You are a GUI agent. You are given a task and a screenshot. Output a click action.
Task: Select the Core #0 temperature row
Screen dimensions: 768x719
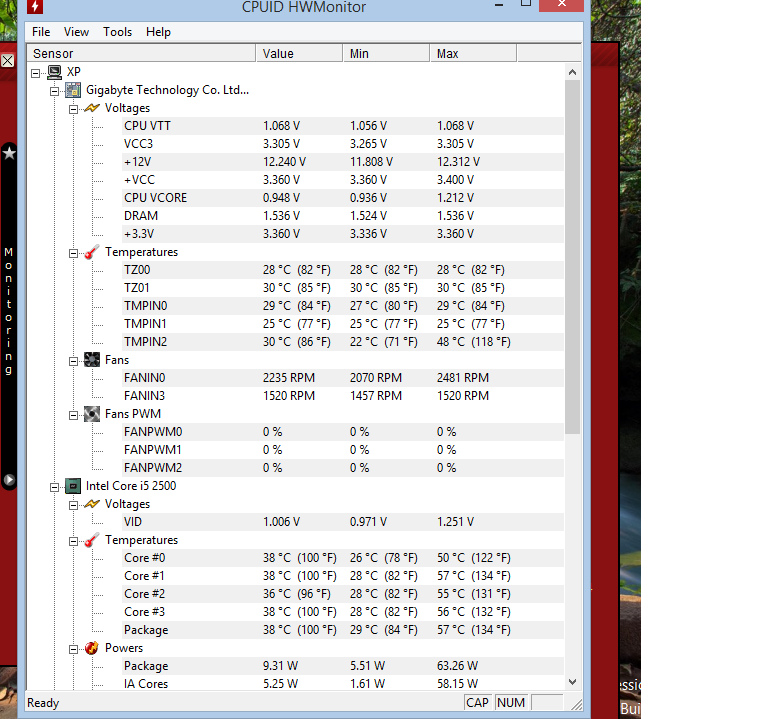tap(343, 558)
